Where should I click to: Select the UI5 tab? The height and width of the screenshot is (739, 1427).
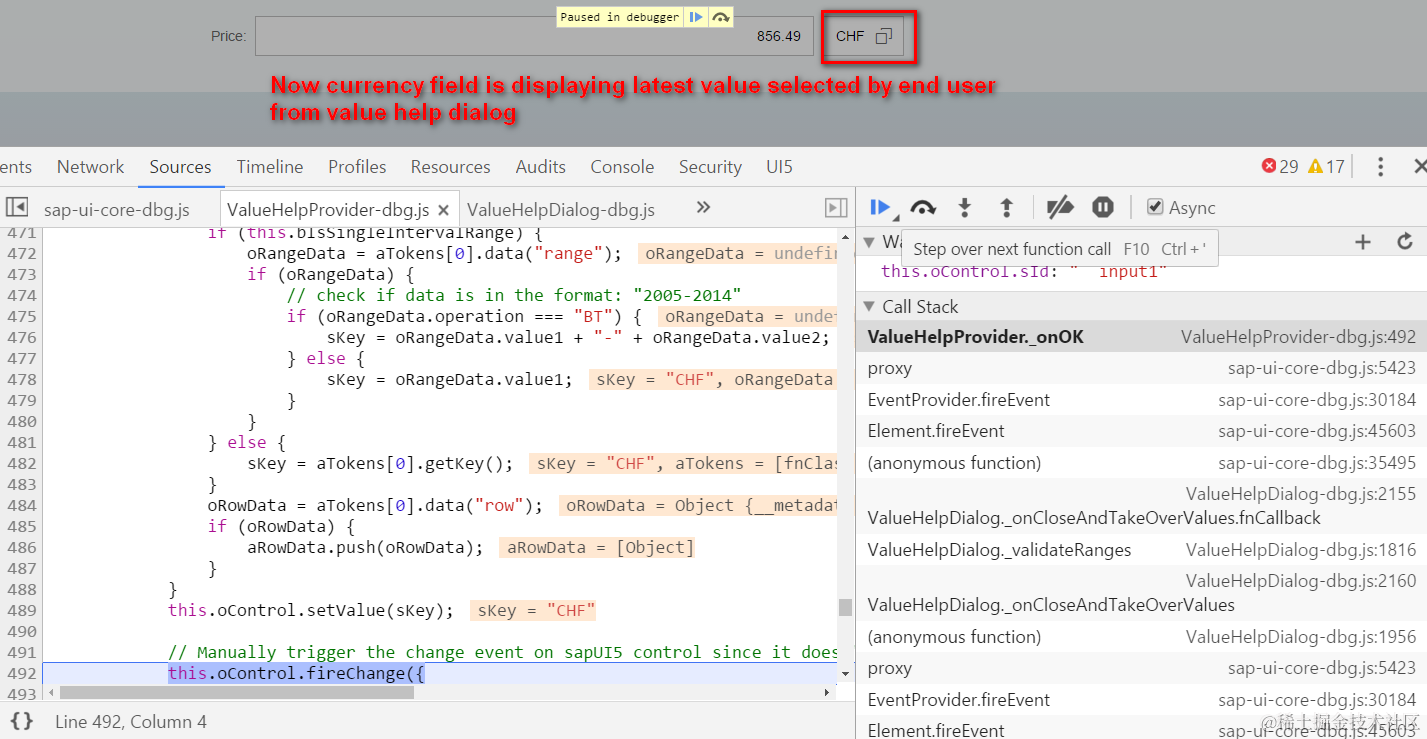778,167
